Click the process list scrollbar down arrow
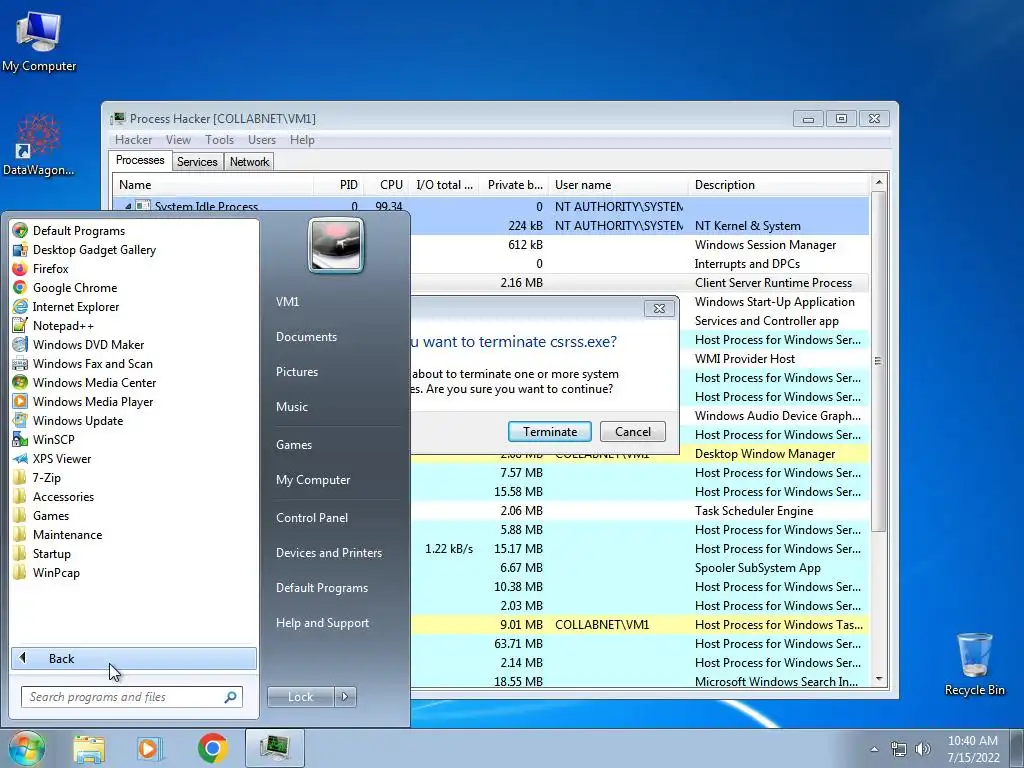This screenshot has width=1024, height=768. pyautogui.click(x=879, y=679)
